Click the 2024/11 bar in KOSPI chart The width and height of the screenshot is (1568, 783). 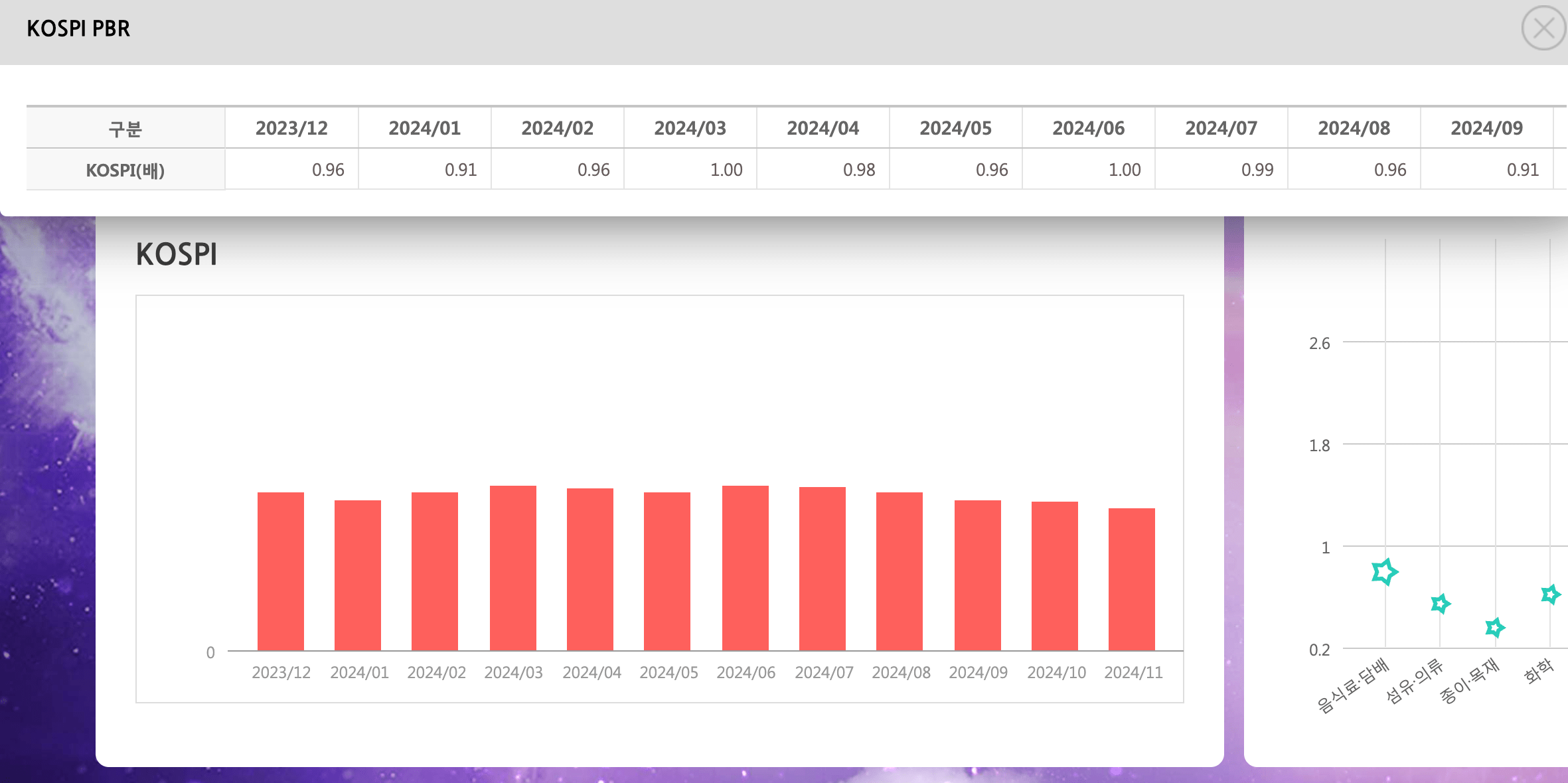click(x=1132, y=579)
